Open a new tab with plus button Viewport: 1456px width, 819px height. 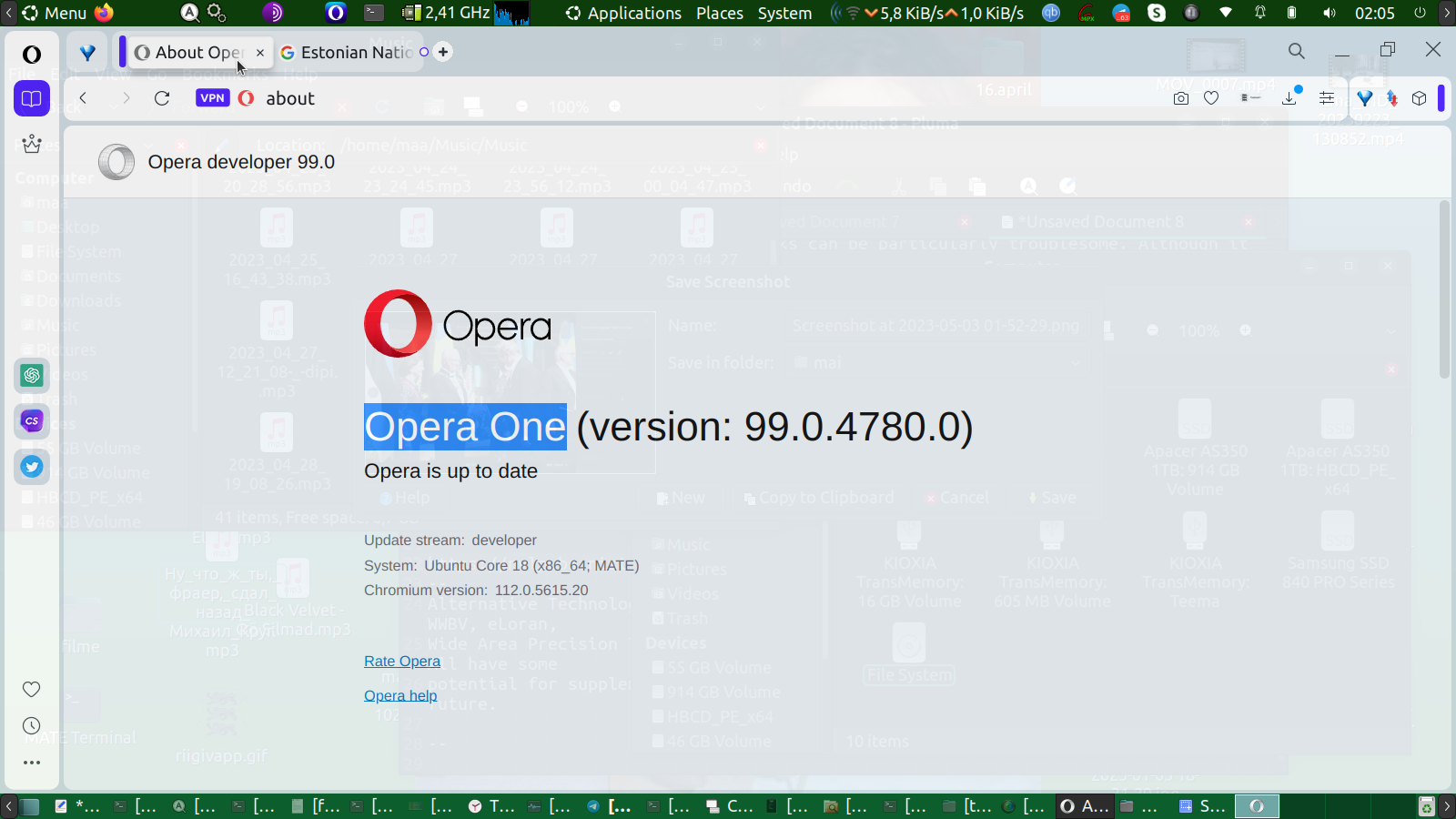coord(443,52)
